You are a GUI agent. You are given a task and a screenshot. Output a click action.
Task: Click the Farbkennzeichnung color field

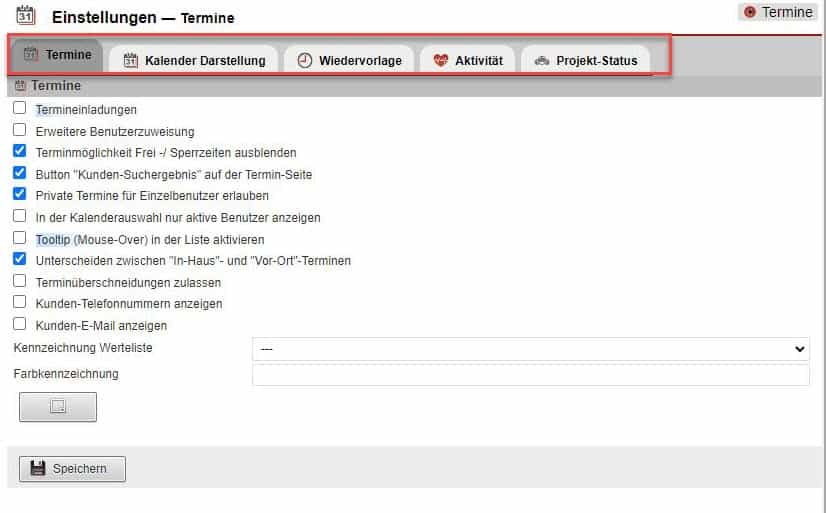point(530,375)
